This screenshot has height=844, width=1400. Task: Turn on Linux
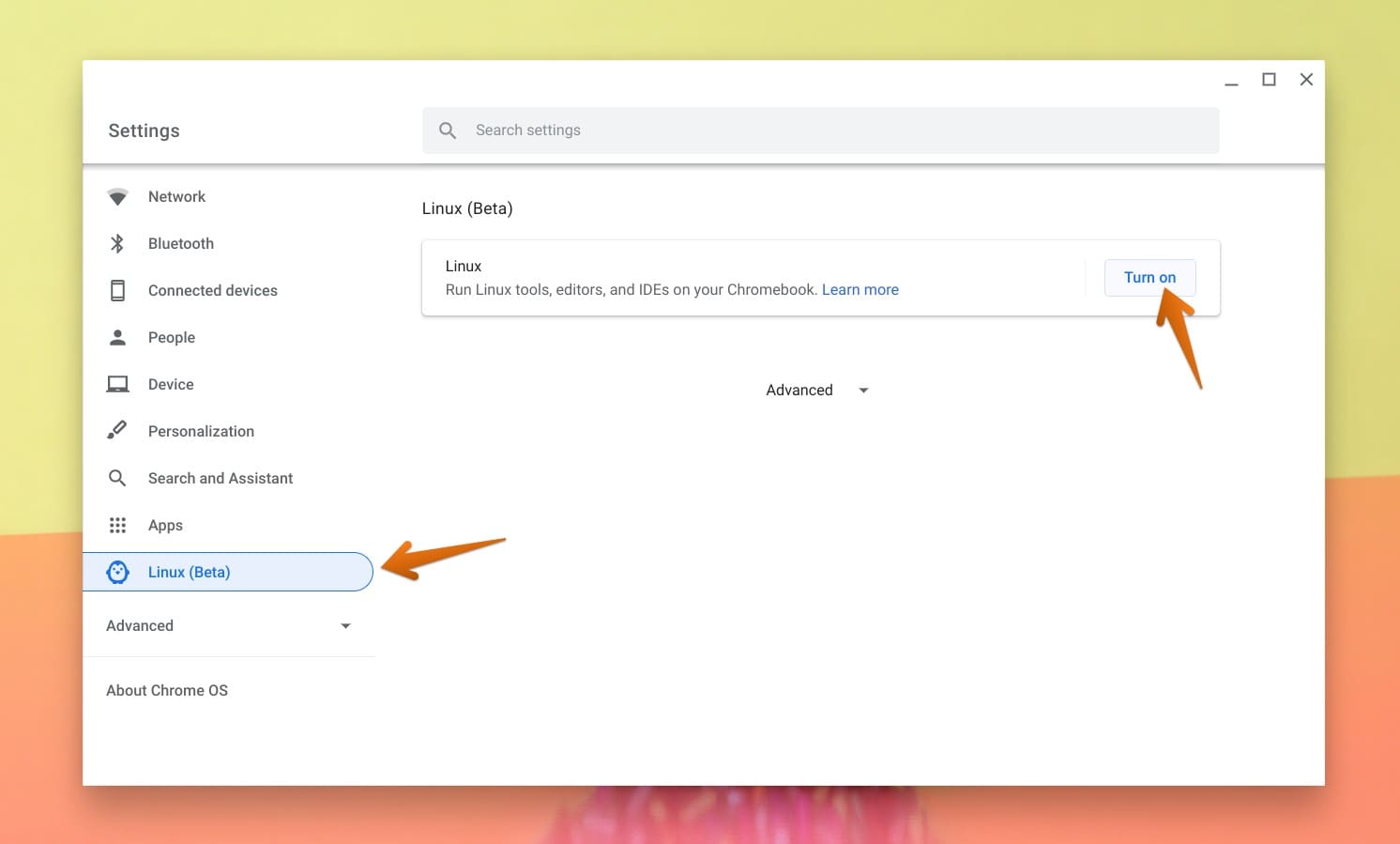[1149, 277]
